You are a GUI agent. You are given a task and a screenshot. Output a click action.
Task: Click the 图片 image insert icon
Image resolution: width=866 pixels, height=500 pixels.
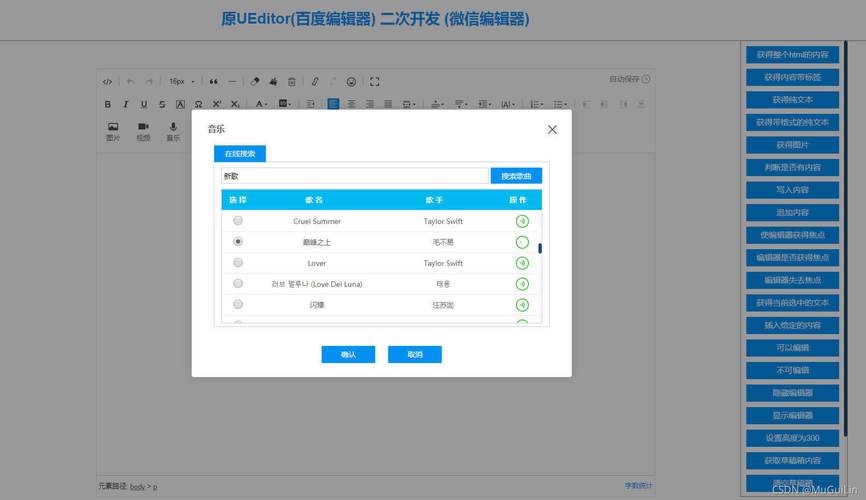pyautogui.click(x=113, y=132)
